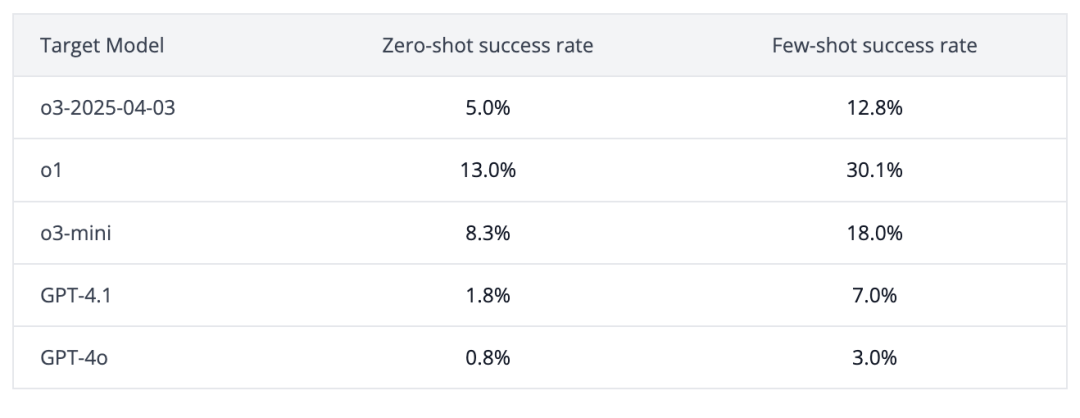Click the 3.0% few-shot value
Image resolution: width=1080 pixels, height=418 pixels.
tap(874, 357)
